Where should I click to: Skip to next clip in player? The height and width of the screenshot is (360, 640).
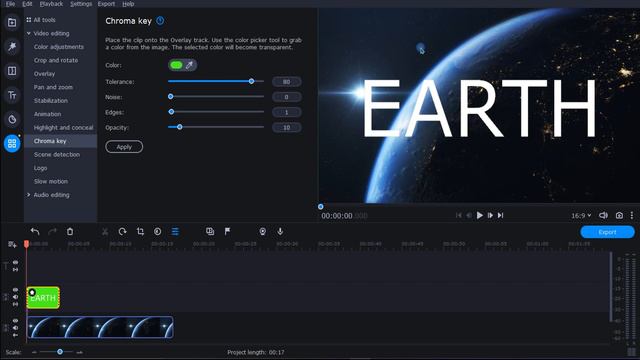click(501, 215)
